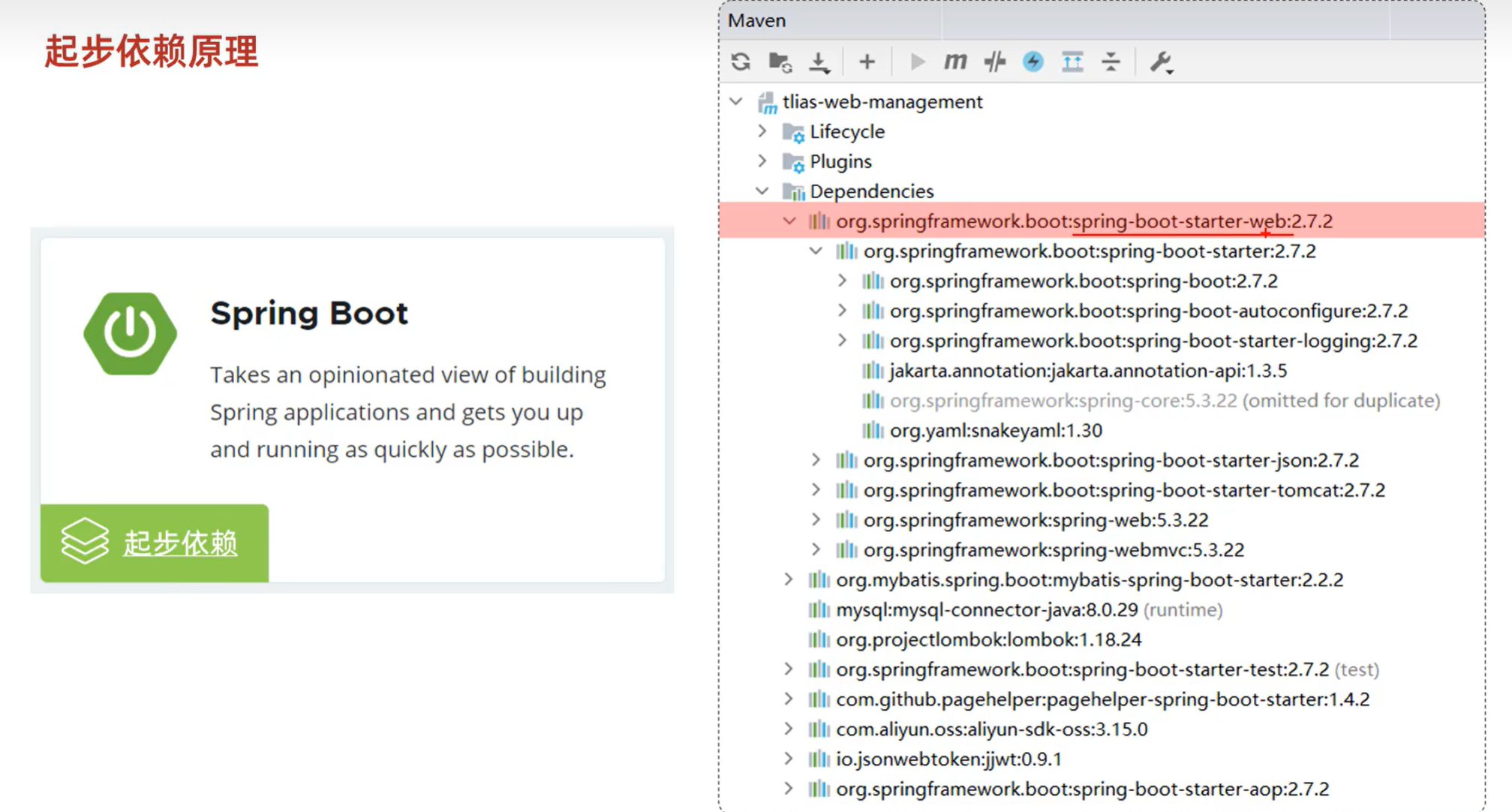Click Dependencies folder icon

coord(793,192)
